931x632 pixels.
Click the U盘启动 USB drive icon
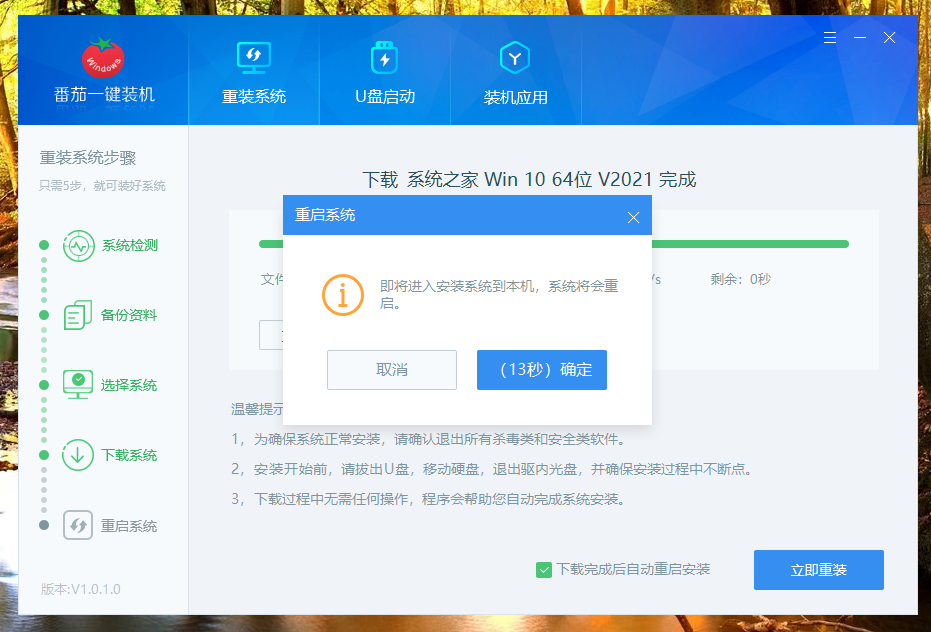point(385,58)
